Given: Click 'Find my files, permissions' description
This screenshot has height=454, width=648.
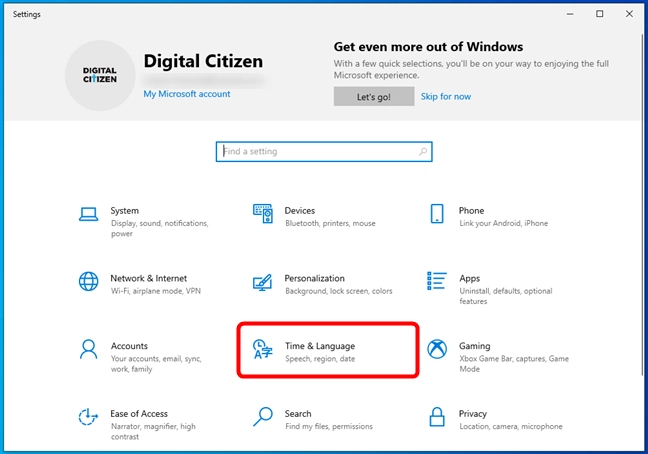Looking at the screenshot, I should point(329,427).
